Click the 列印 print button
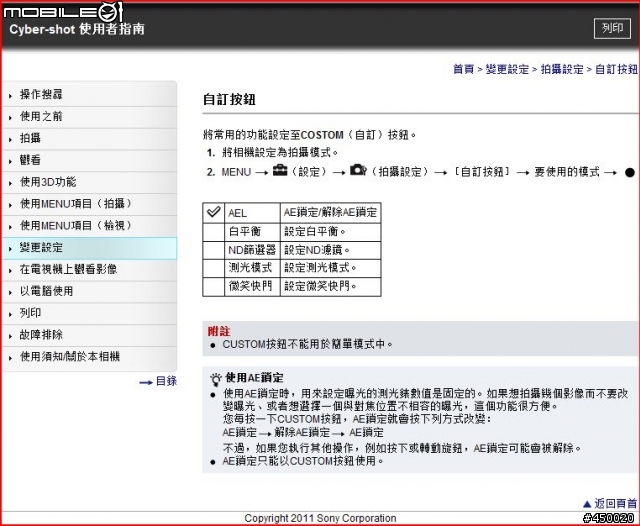640x526 pixels. click(x=612, y=28)
